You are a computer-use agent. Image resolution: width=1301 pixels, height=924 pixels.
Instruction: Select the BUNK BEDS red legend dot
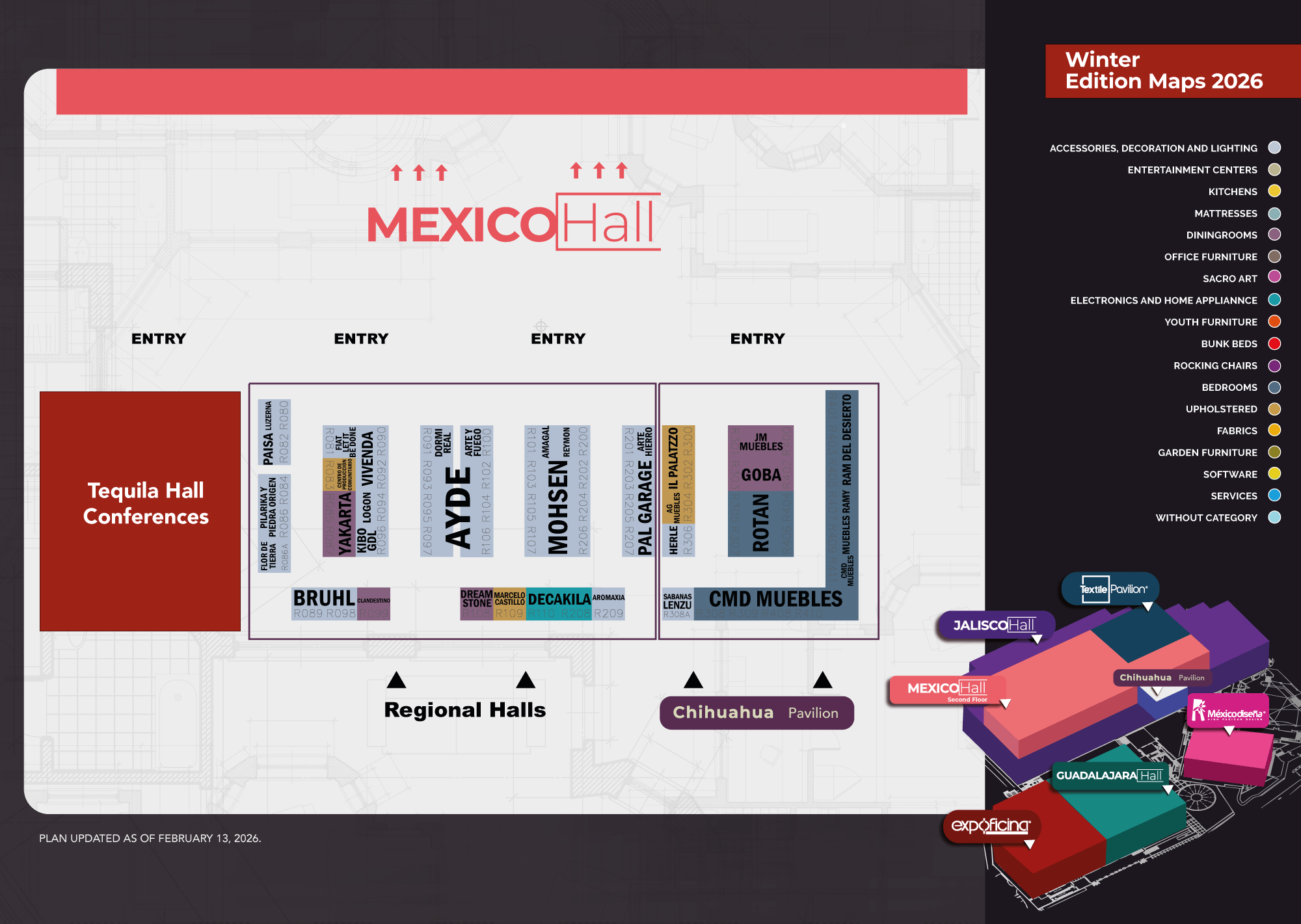tap(1274, 343)
